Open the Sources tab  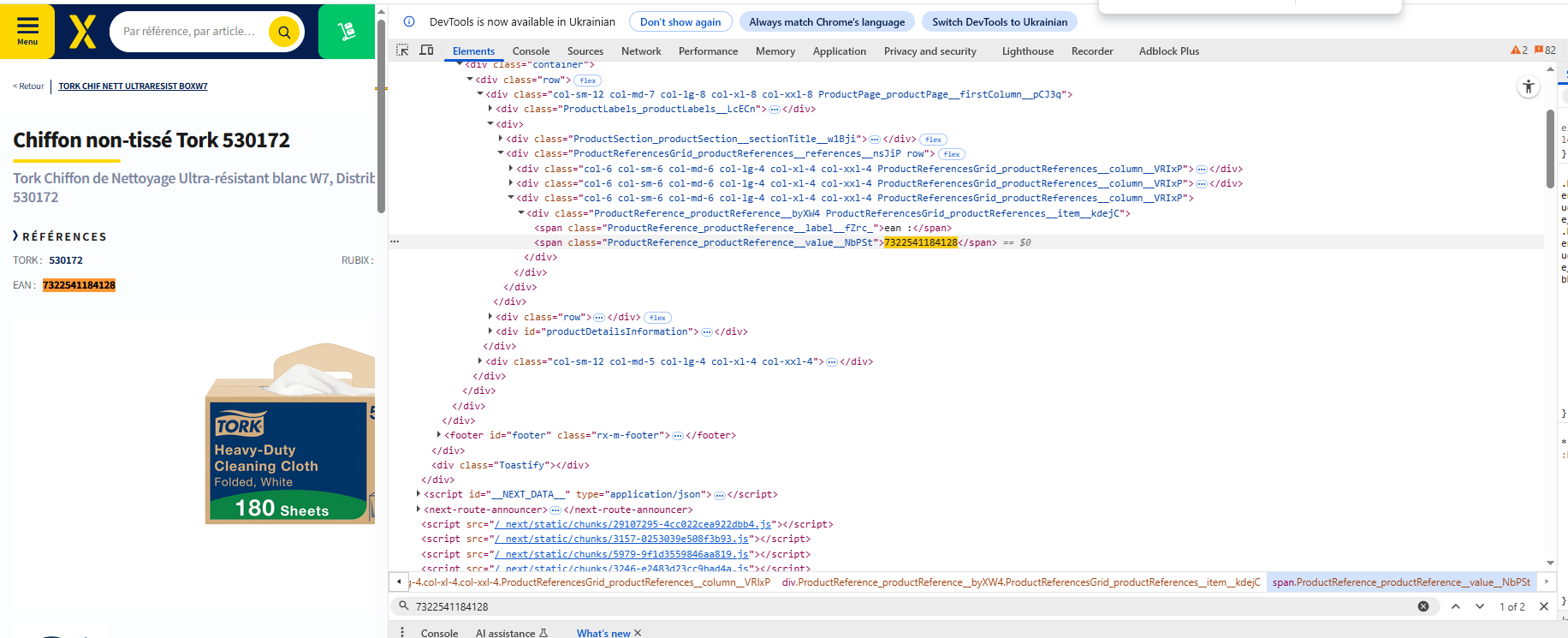pyautogui.click(x=585, y=51)
